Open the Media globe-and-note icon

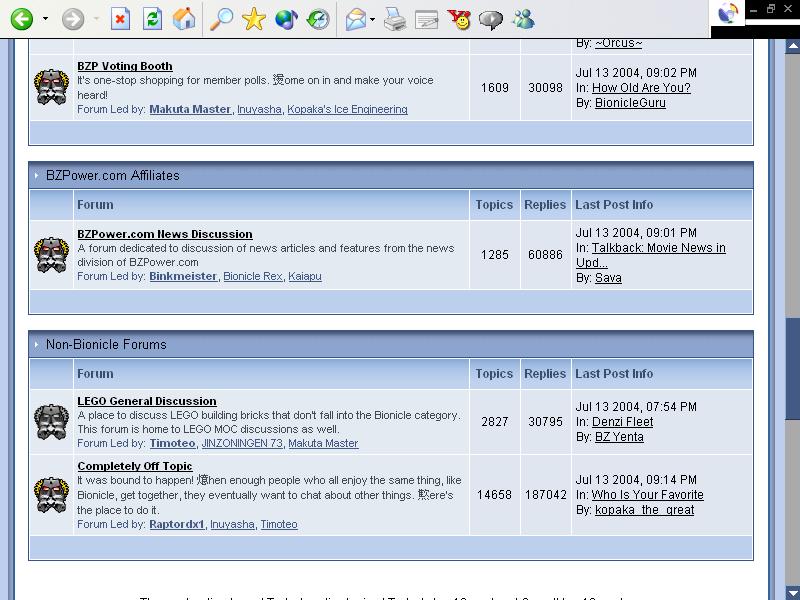(286, 19)
